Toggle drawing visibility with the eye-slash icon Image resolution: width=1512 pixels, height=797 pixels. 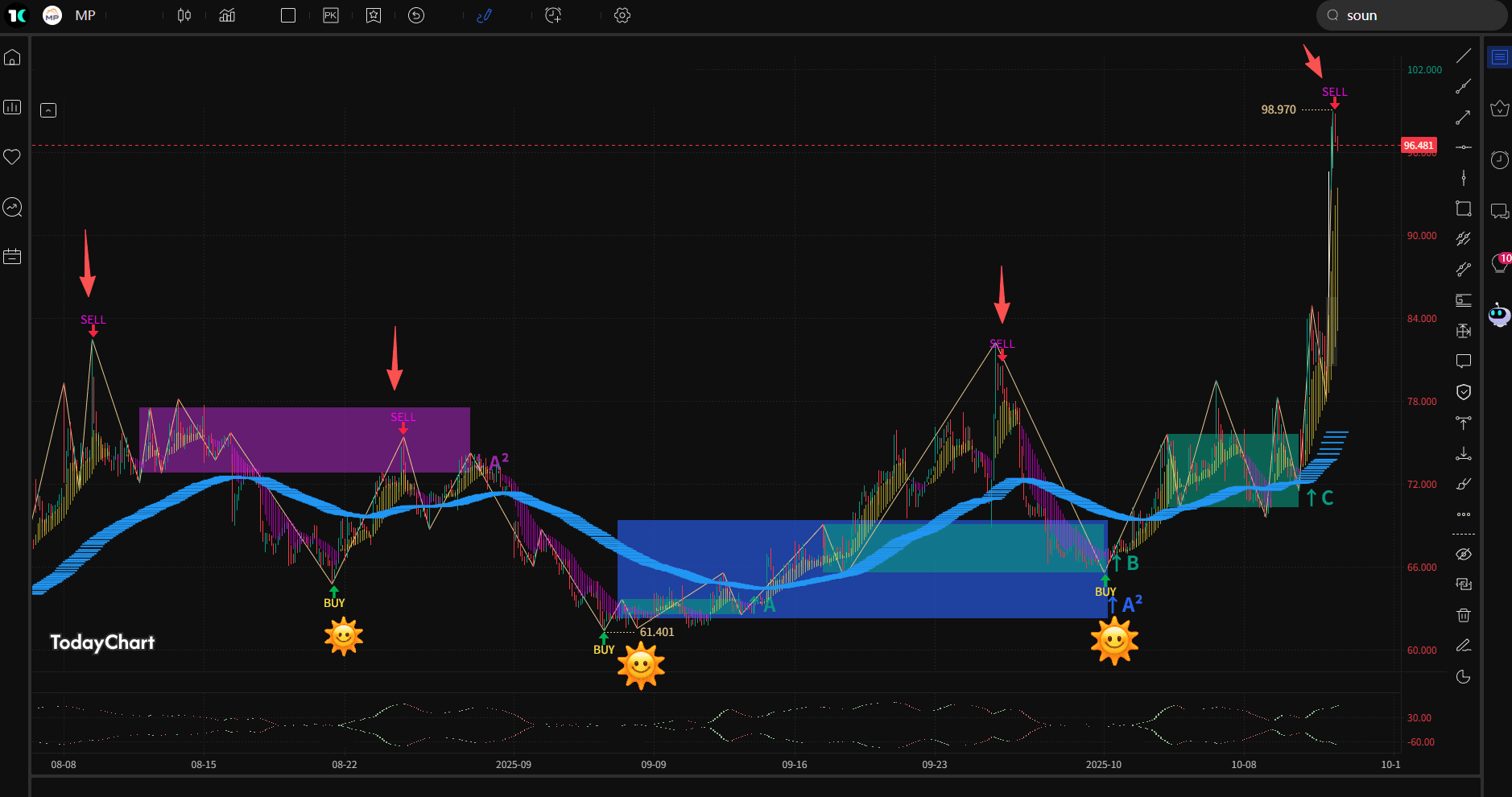pos(1464,553)
